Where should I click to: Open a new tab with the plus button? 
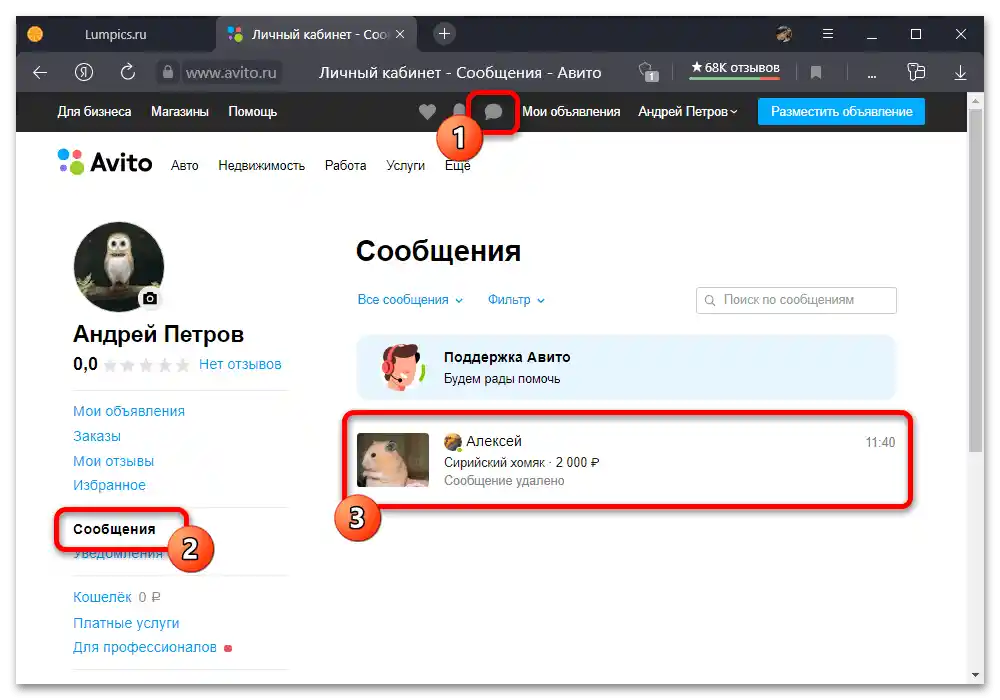click(445, 34)
